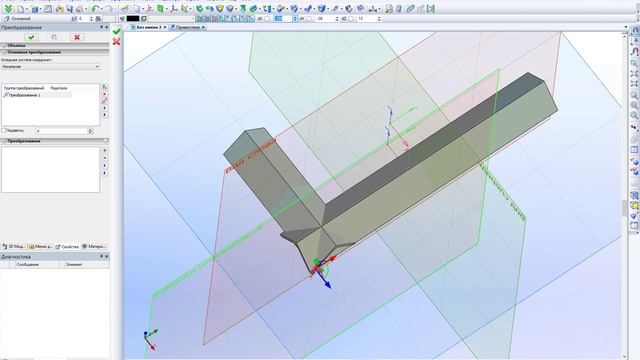Click the magnet snap icon in right toolbar
Viewport: 640px width, 360px height.
pos(634,51)
